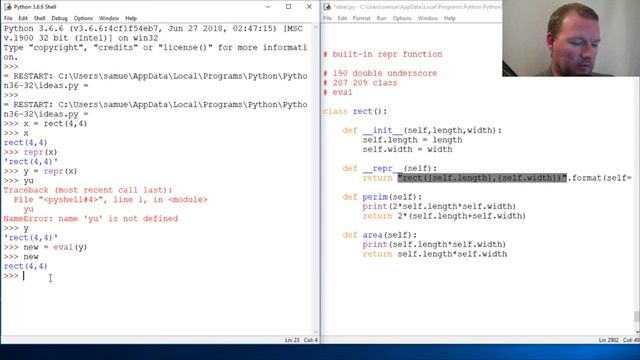640x360 pixels.
Task: Click the '# built-in repr function' comment
Action: pos(382,54)
